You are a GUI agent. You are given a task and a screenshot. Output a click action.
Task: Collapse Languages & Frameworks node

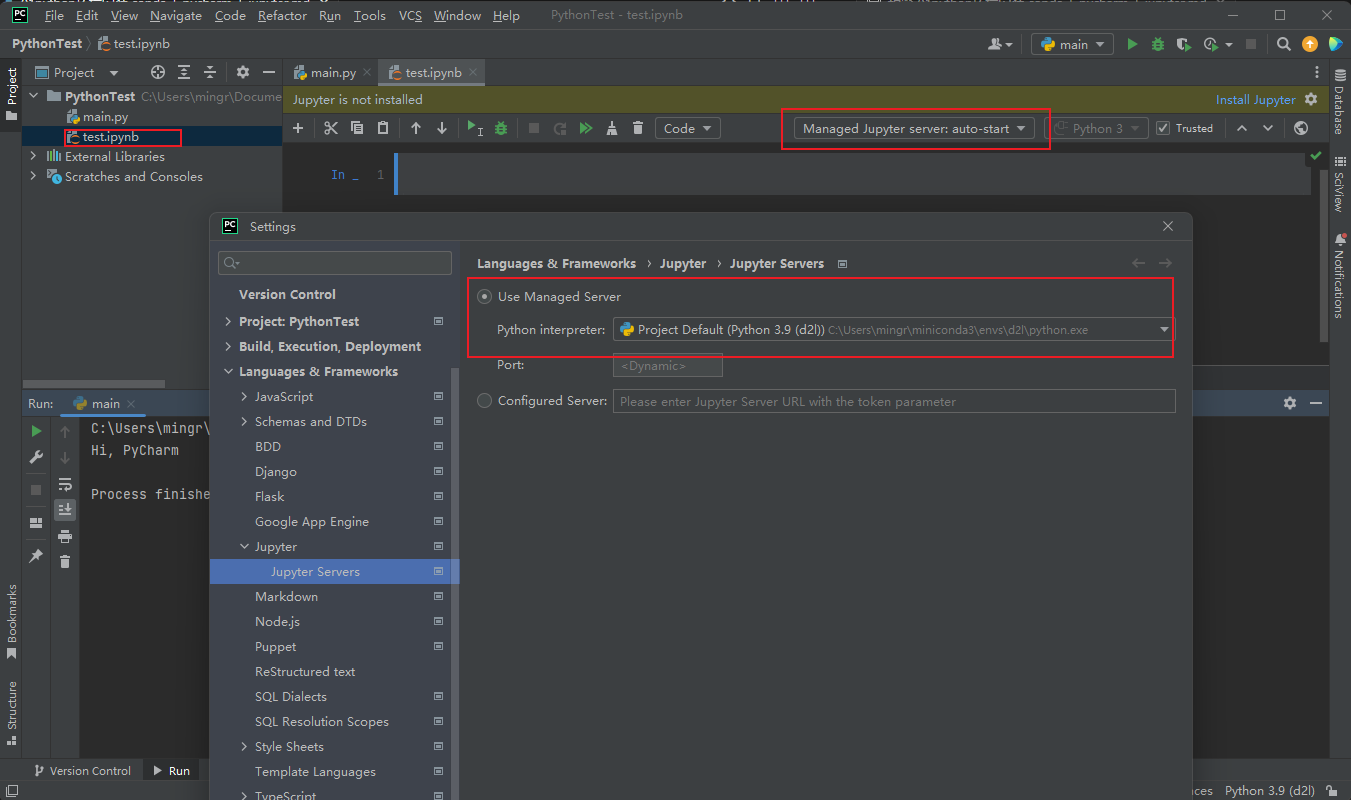click(x=228, y=372)
